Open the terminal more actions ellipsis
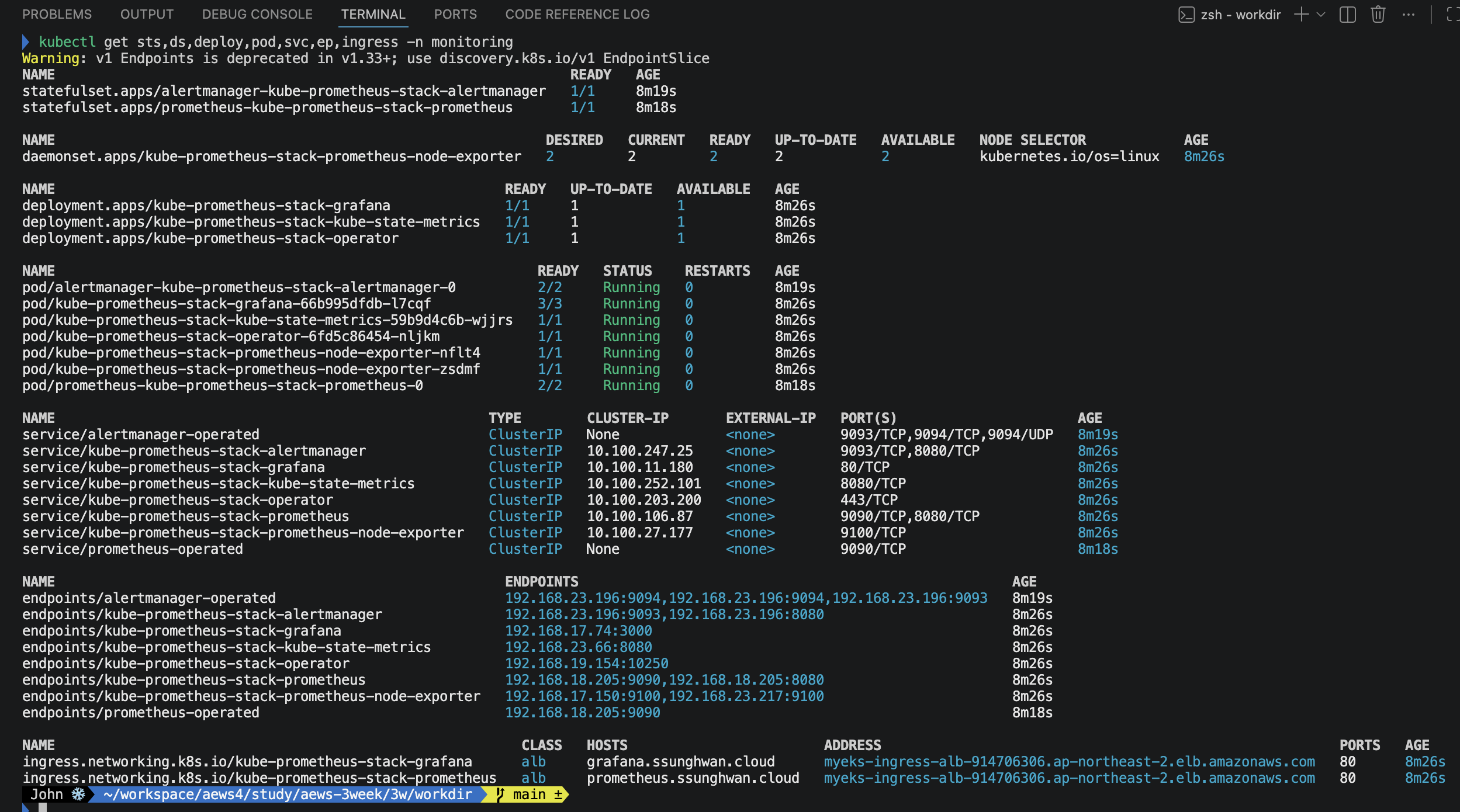Image resolution: width=1460 pixels, height=812 pixels. click(1409, 15)
